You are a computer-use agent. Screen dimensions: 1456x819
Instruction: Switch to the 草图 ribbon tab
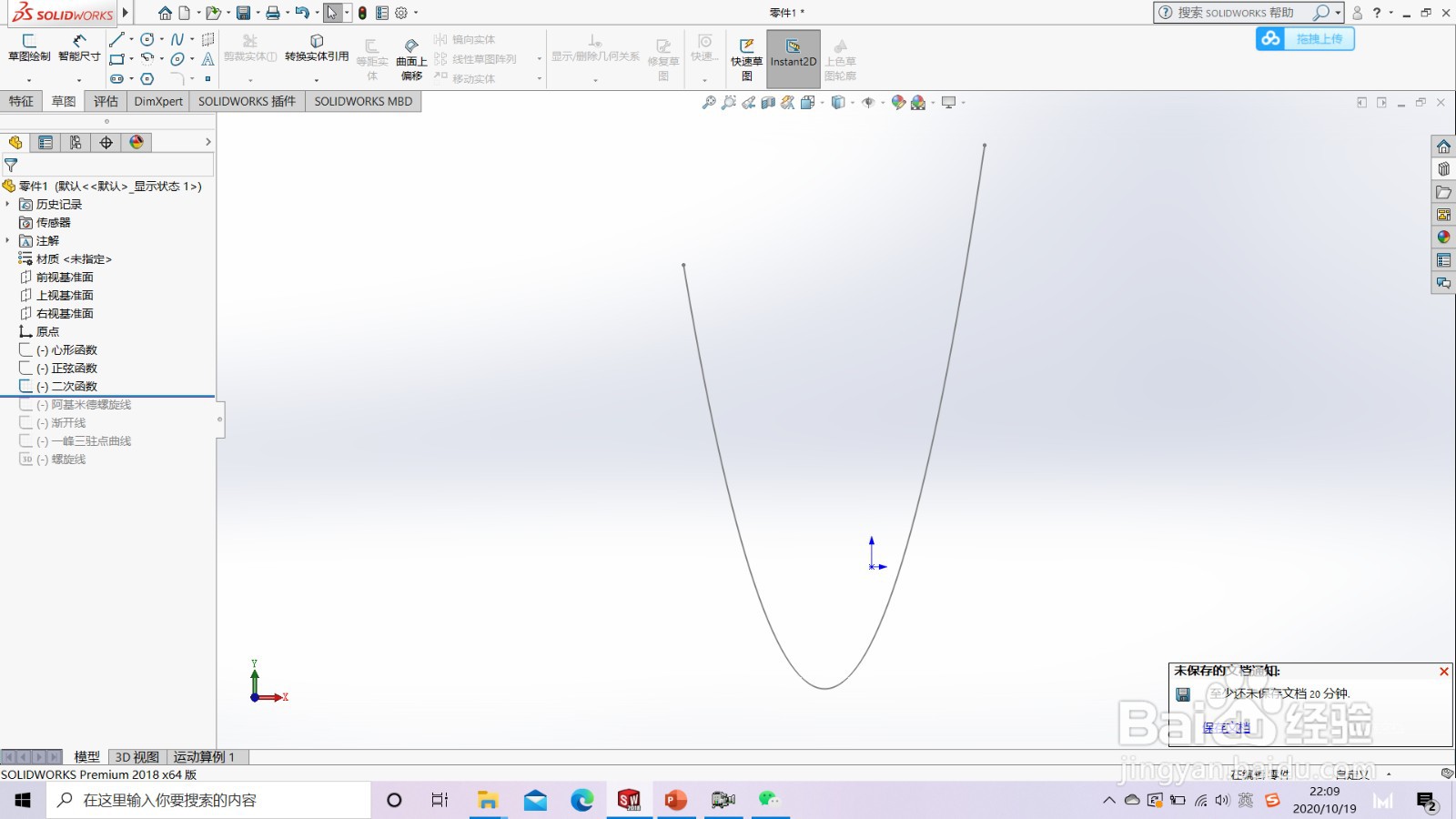tap(64, 101)
